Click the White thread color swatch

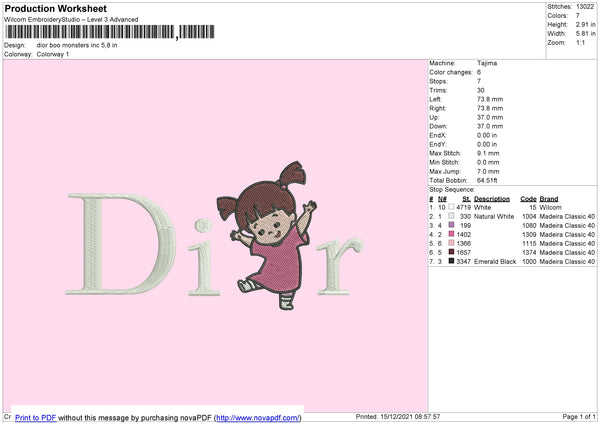(x=451, y=207)
